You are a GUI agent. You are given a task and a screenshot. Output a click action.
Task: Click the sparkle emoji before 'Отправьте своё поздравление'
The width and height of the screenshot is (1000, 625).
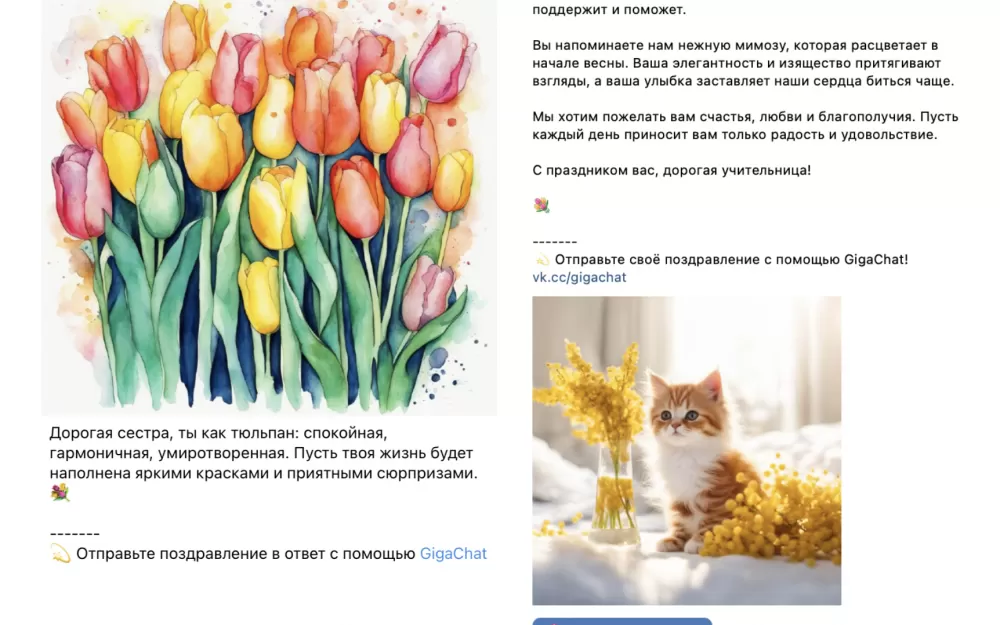tap(541, 260)
